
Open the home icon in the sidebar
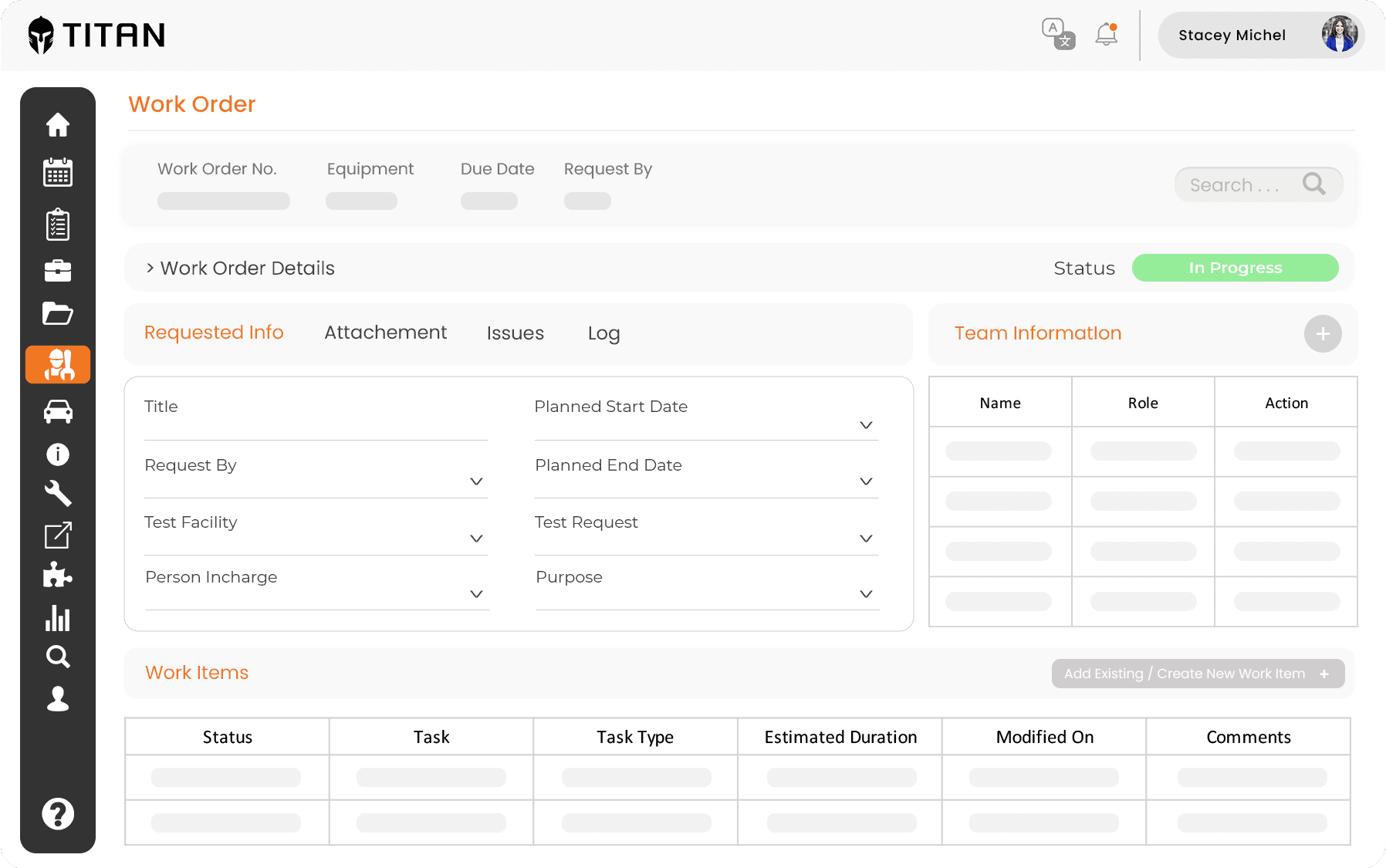[58, 124]
